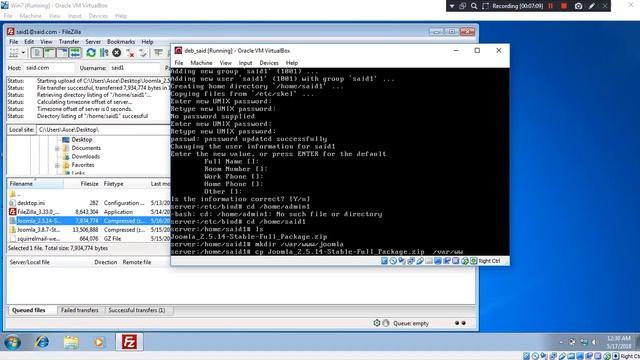Open FileZilla Edit menu
This screenshot has height=360, width=640.
[x=29, y=42]
